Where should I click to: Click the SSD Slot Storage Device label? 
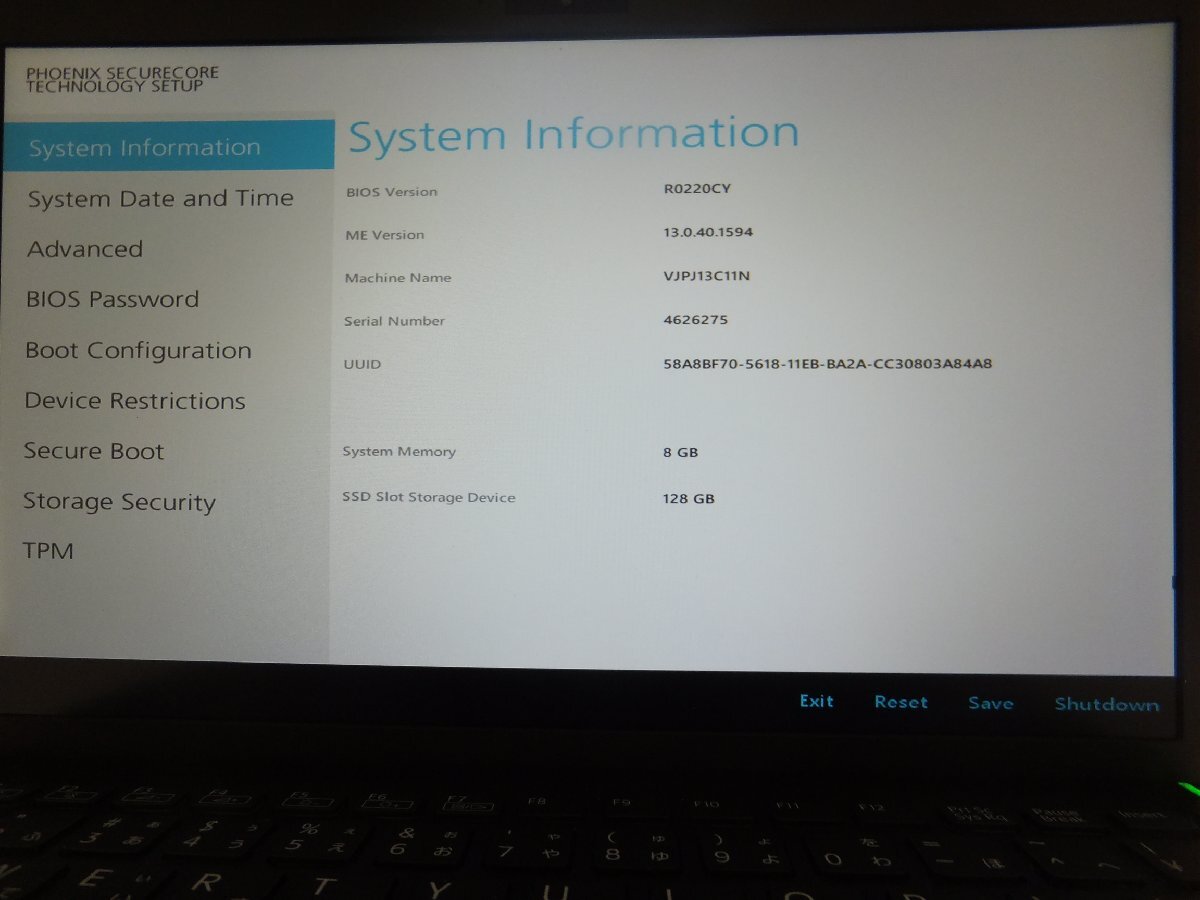point(429,497)
